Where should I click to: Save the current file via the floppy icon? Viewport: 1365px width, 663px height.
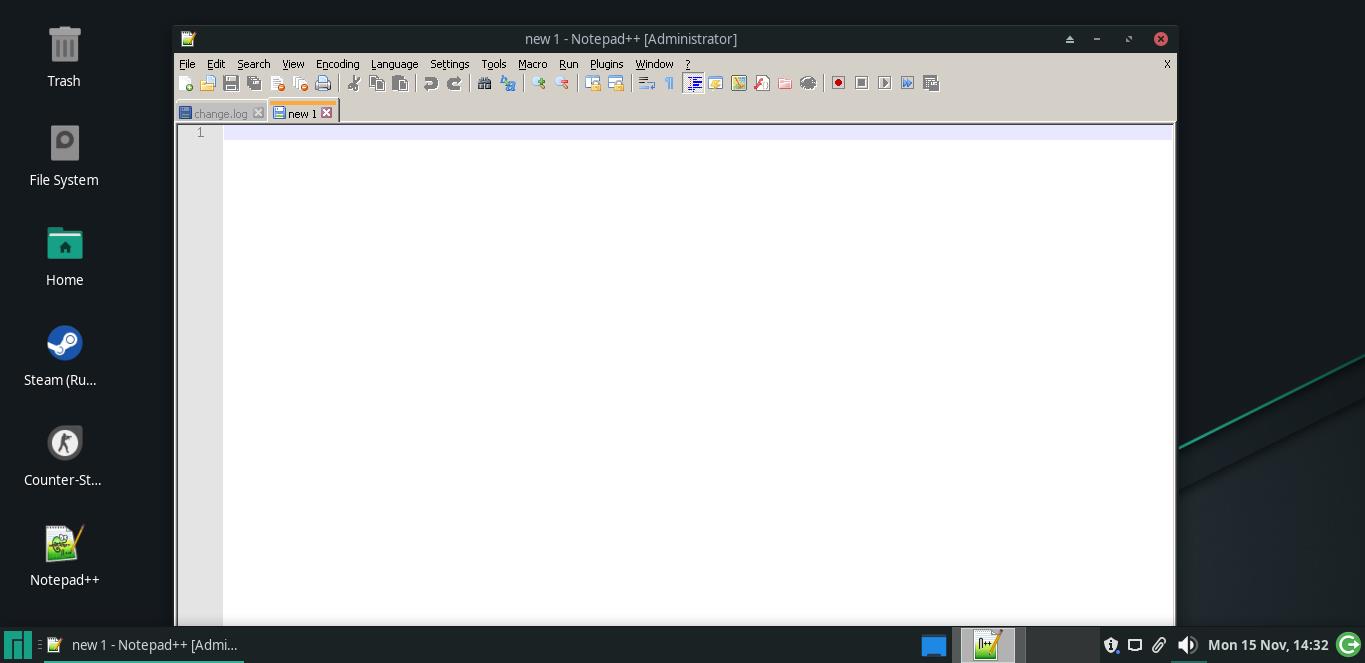tap(231, 83)
